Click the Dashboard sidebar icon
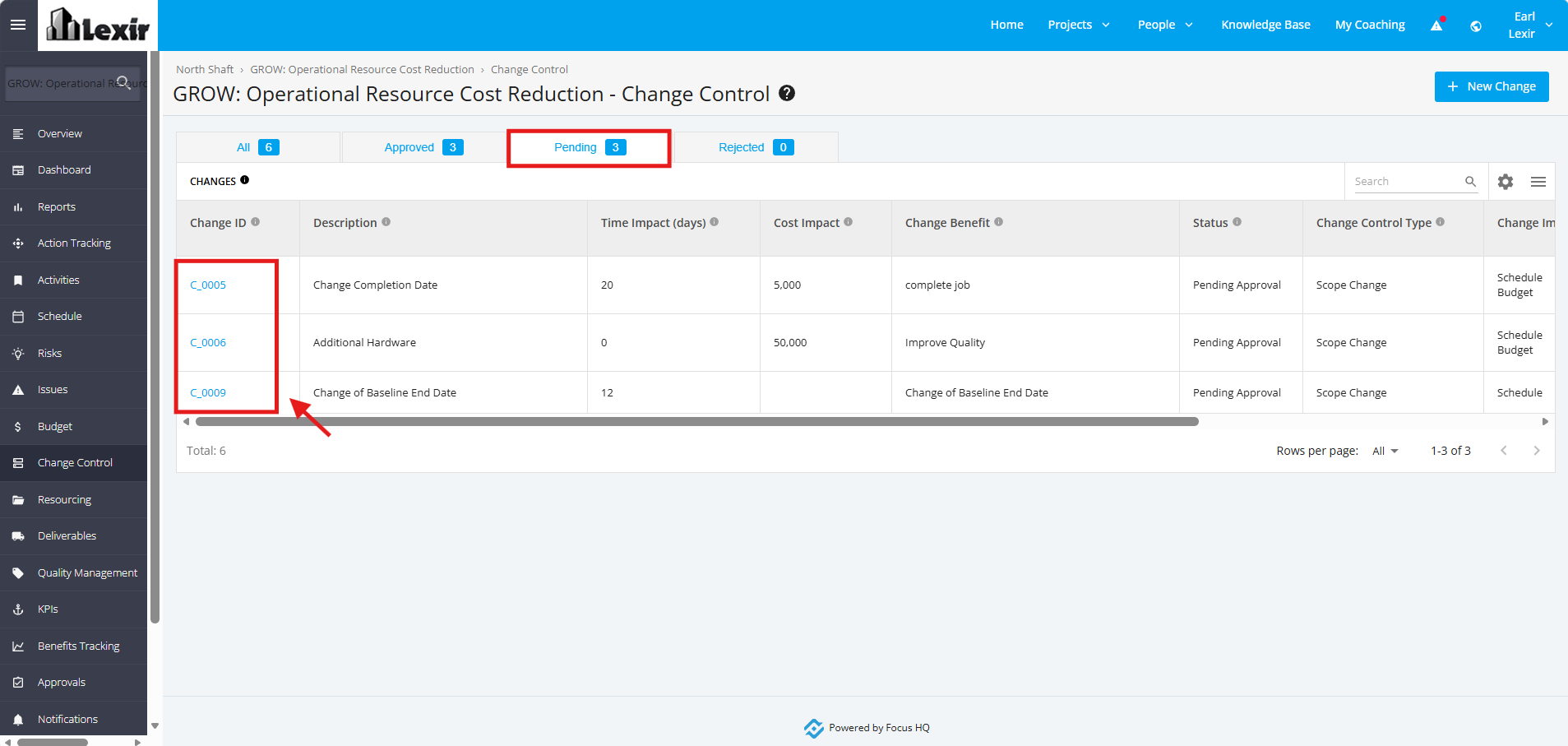Image resolution: width=1568 pixels, height=746 pixels. click(18, 170)
